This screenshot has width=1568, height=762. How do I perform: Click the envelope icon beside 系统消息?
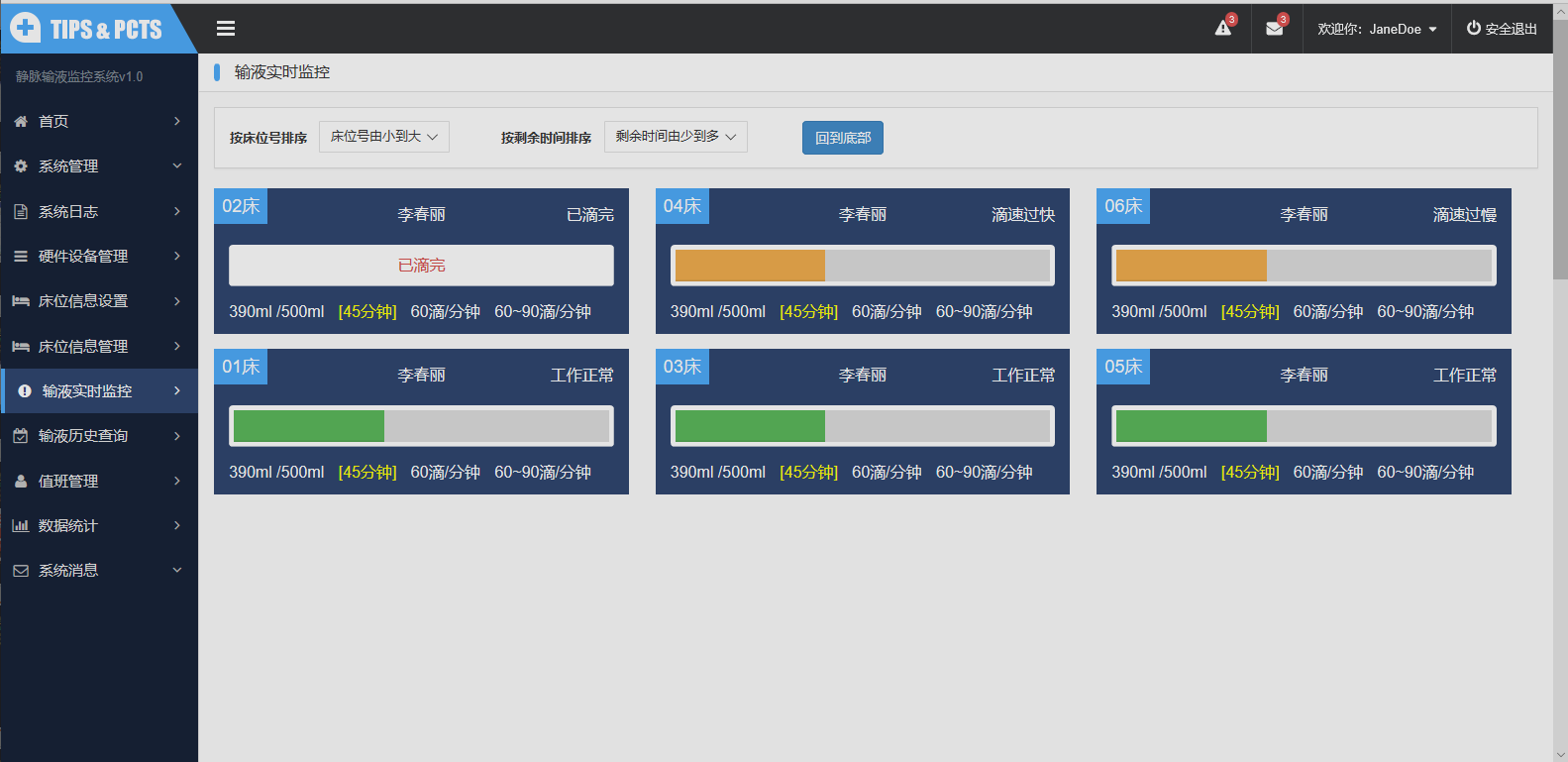21,570
